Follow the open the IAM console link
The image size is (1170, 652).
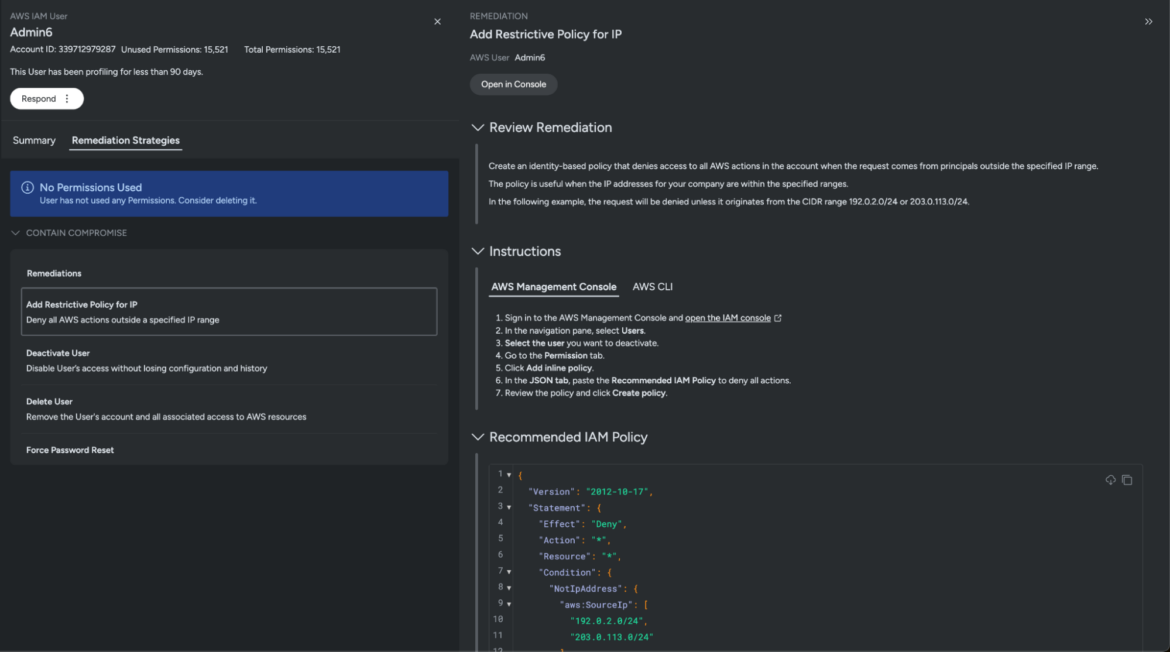[727, 318]
